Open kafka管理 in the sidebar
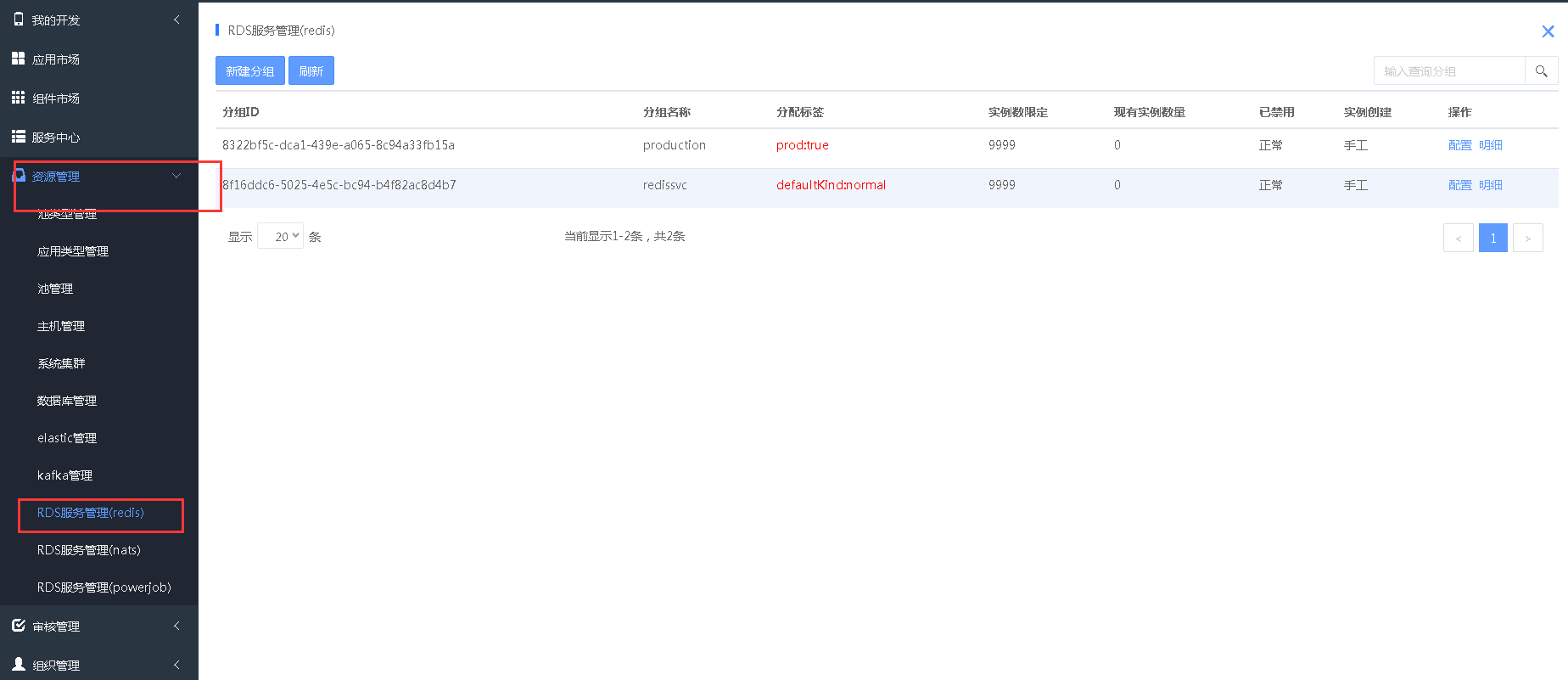The image size is (1568, 680). (x=64, y=475)
